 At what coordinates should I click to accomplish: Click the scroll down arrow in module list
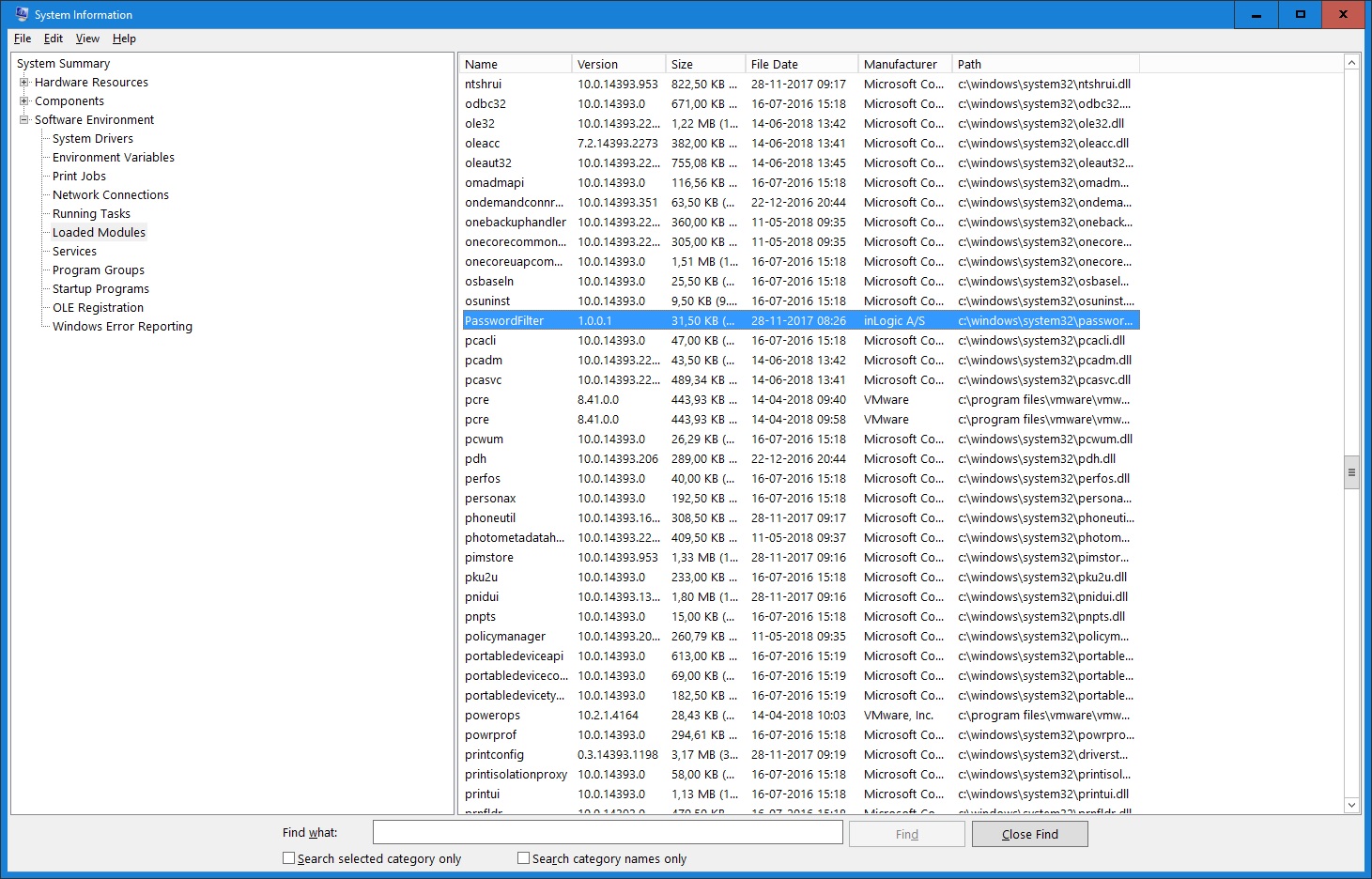click(x=1352, y=805)
